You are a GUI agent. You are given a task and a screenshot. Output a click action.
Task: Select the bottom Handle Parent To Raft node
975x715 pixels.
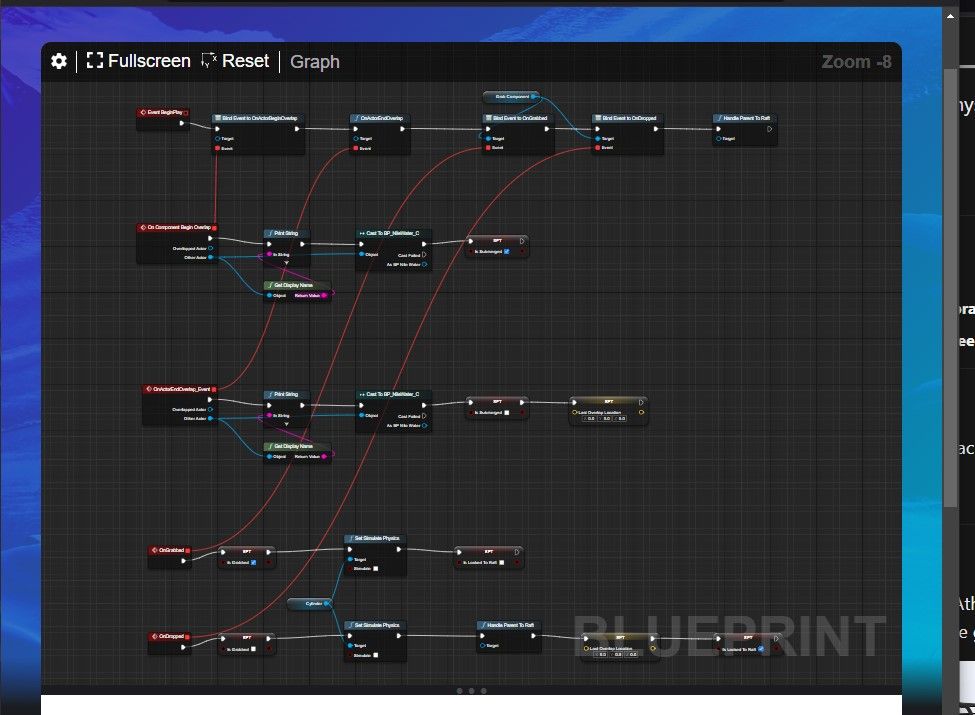coord(509,636)
